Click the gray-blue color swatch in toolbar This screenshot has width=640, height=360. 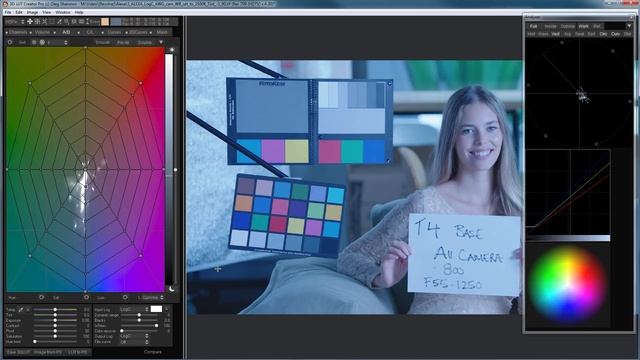click(x=116, y=22)
